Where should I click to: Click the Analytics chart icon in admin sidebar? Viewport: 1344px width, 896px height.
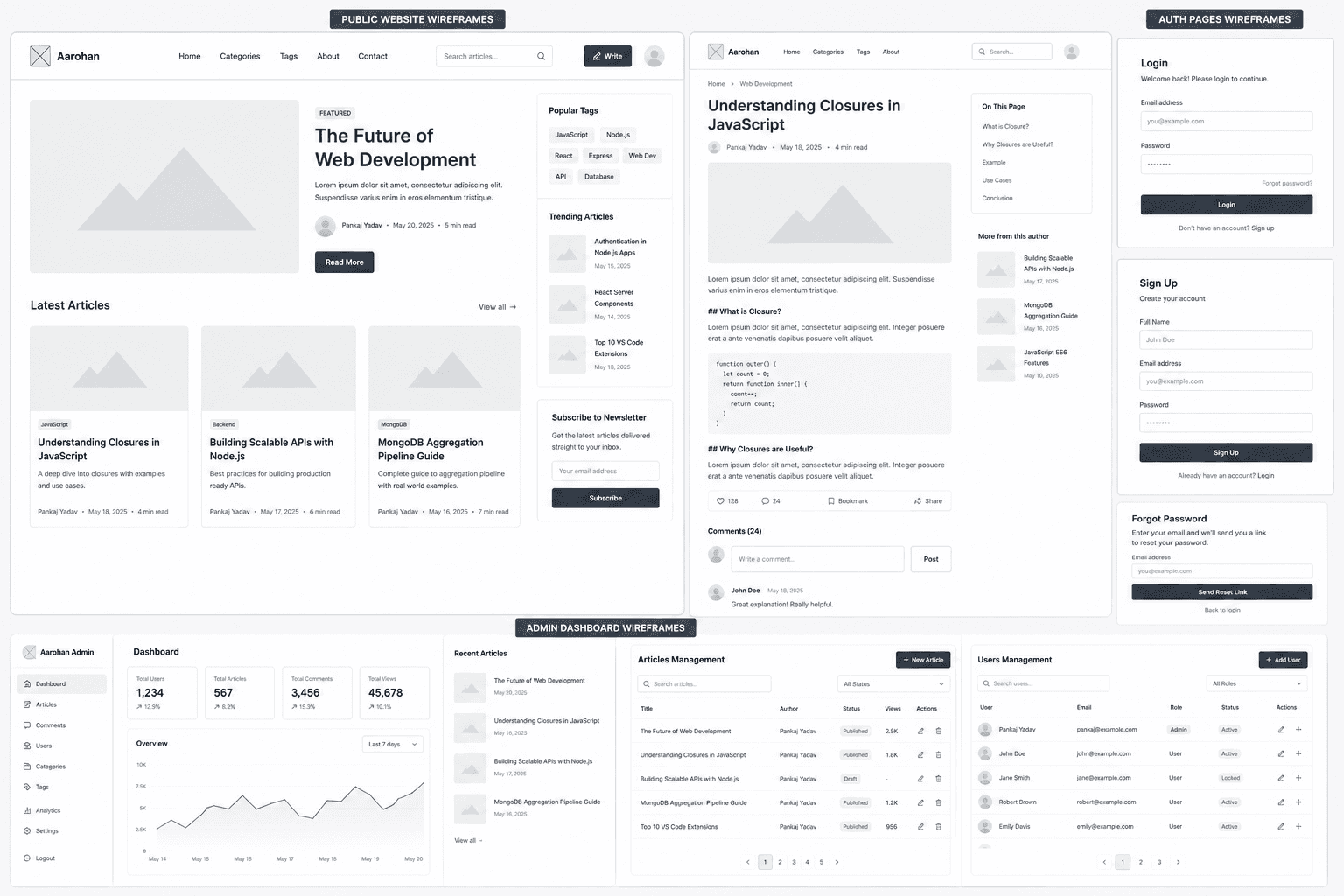click(x=27, y=810)
